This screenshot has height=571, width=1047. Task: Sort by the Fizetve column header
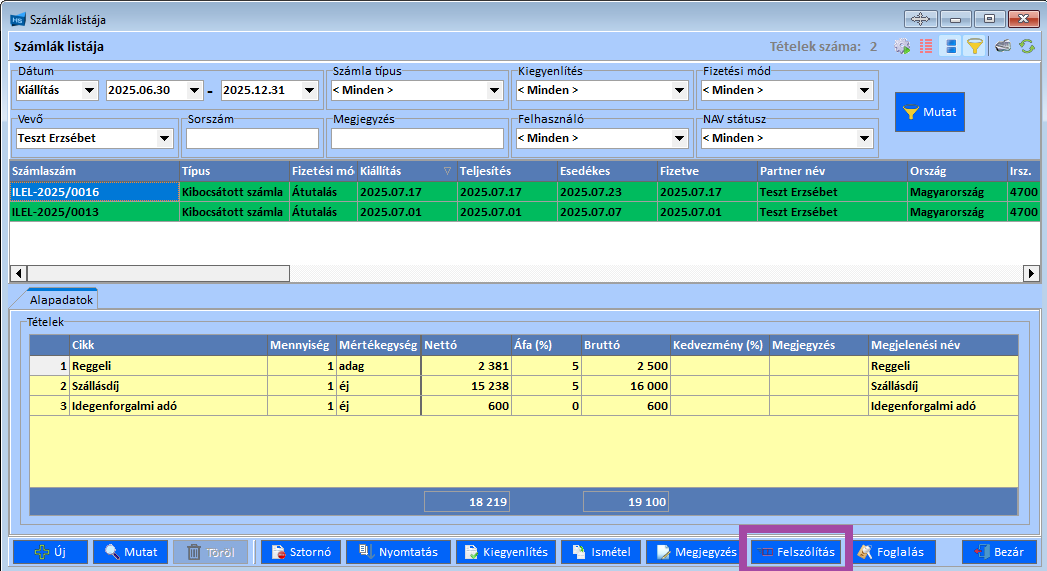[706, 171]
